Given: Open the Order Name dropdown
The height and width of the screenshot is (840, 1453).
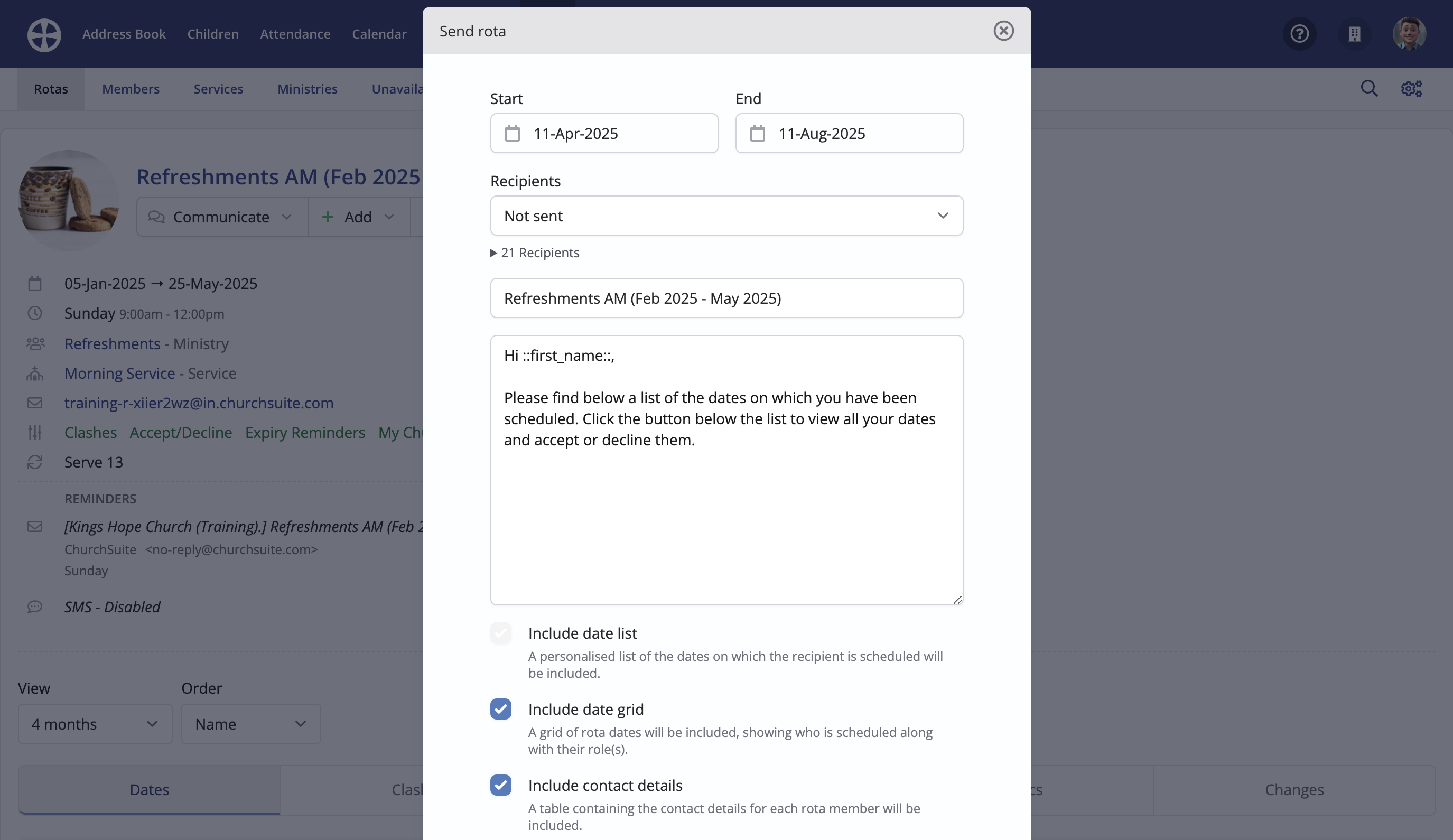Looking at the screenshot, I should point(251,724).
